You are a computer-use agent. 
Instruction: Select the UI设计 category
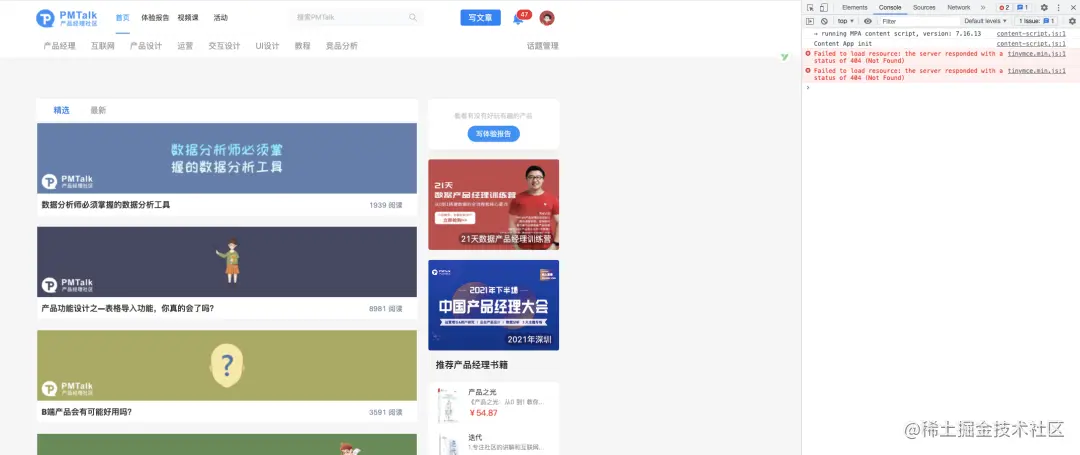[267, 46]
